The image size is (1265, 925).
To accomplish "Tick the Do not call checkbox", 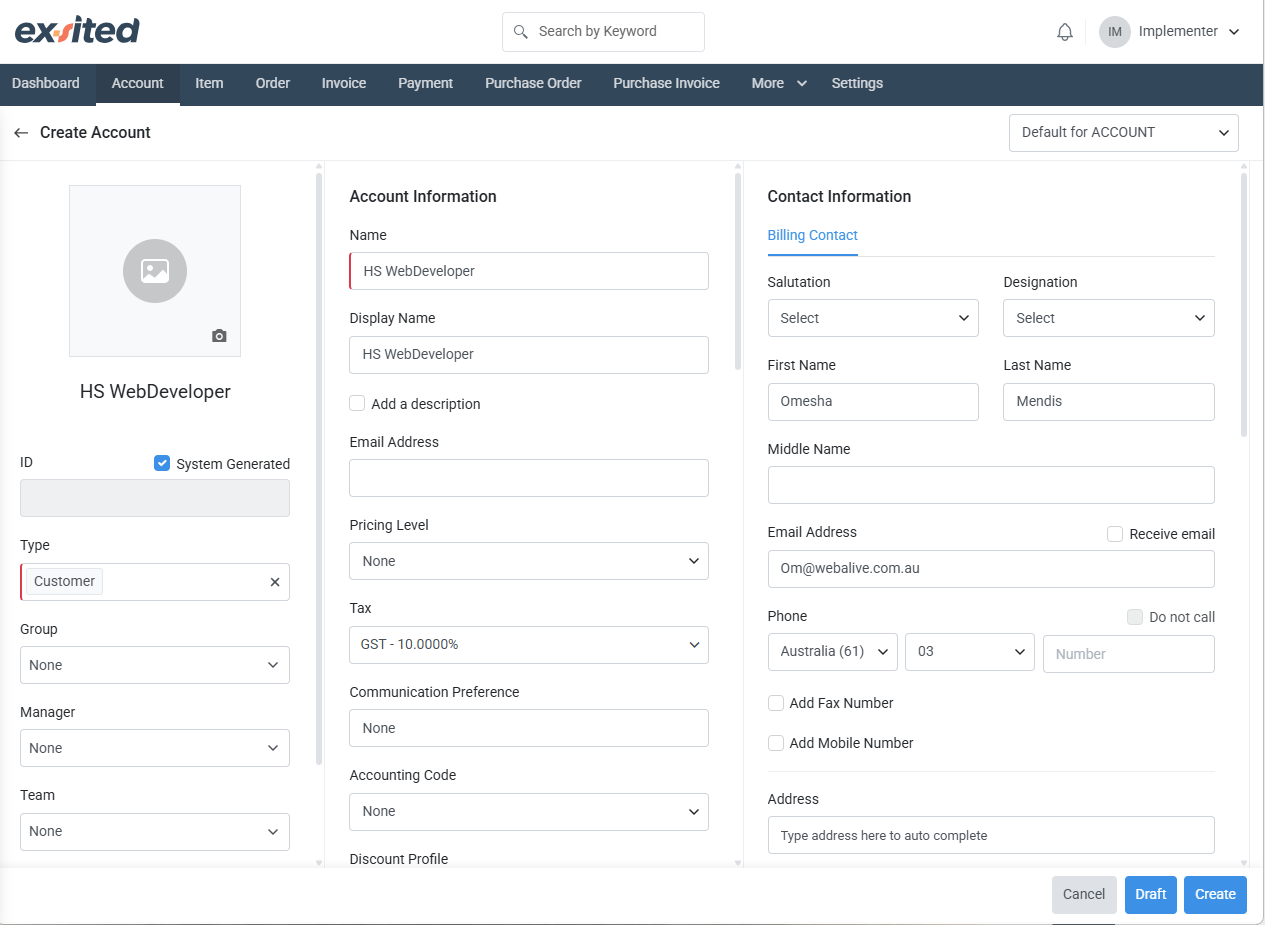I will [x=1135, y=617].
